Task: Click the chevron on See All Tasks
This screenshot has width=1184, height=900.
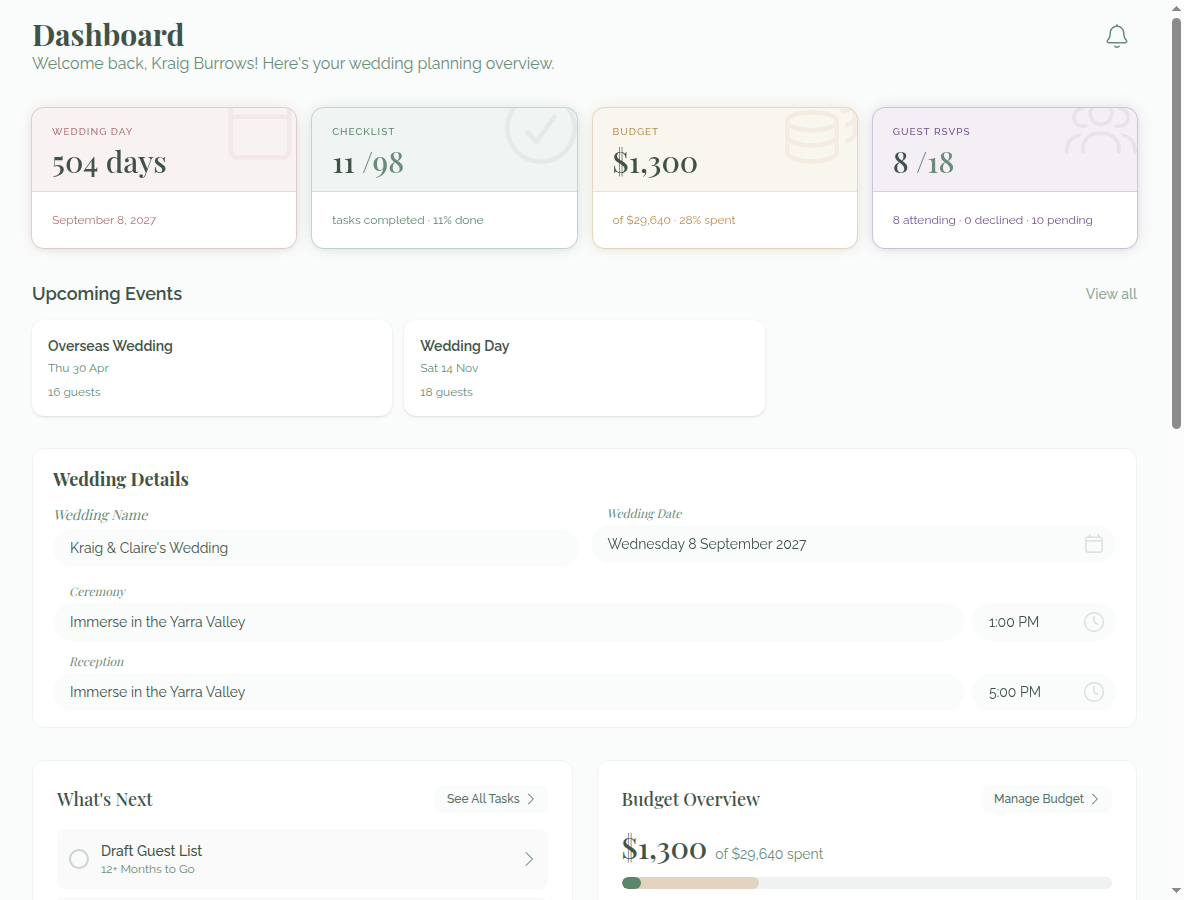Action: pyautogui.click(x=531, y=799)
